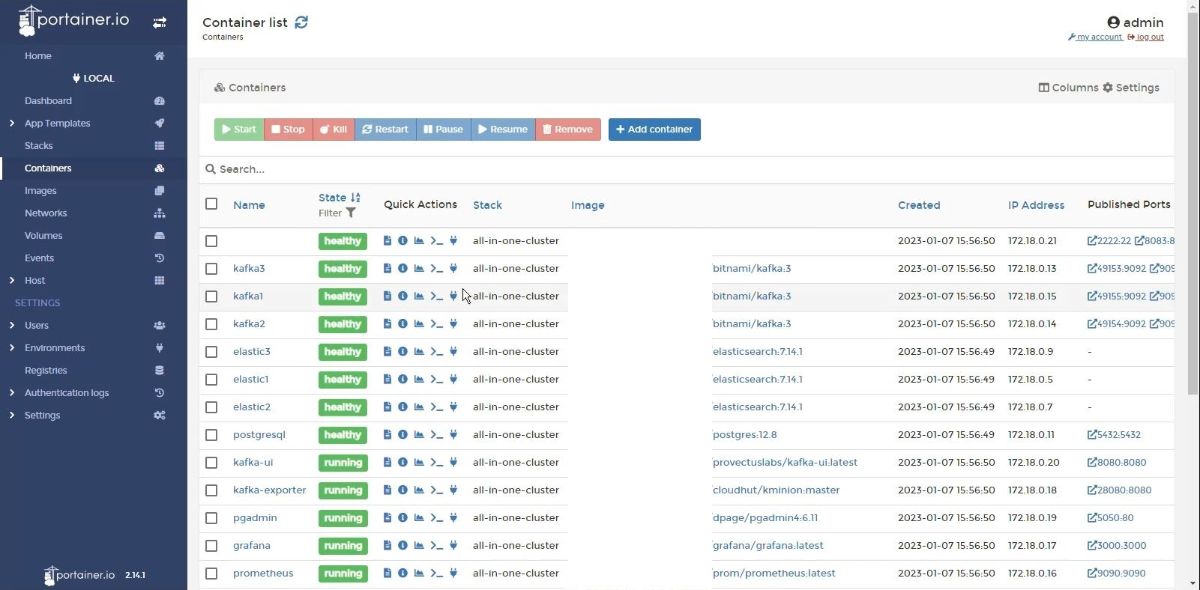Image resolution: width=1200 pixels, height=590 pixels.
Task: Click the Add container button
Action: [654, 129]
